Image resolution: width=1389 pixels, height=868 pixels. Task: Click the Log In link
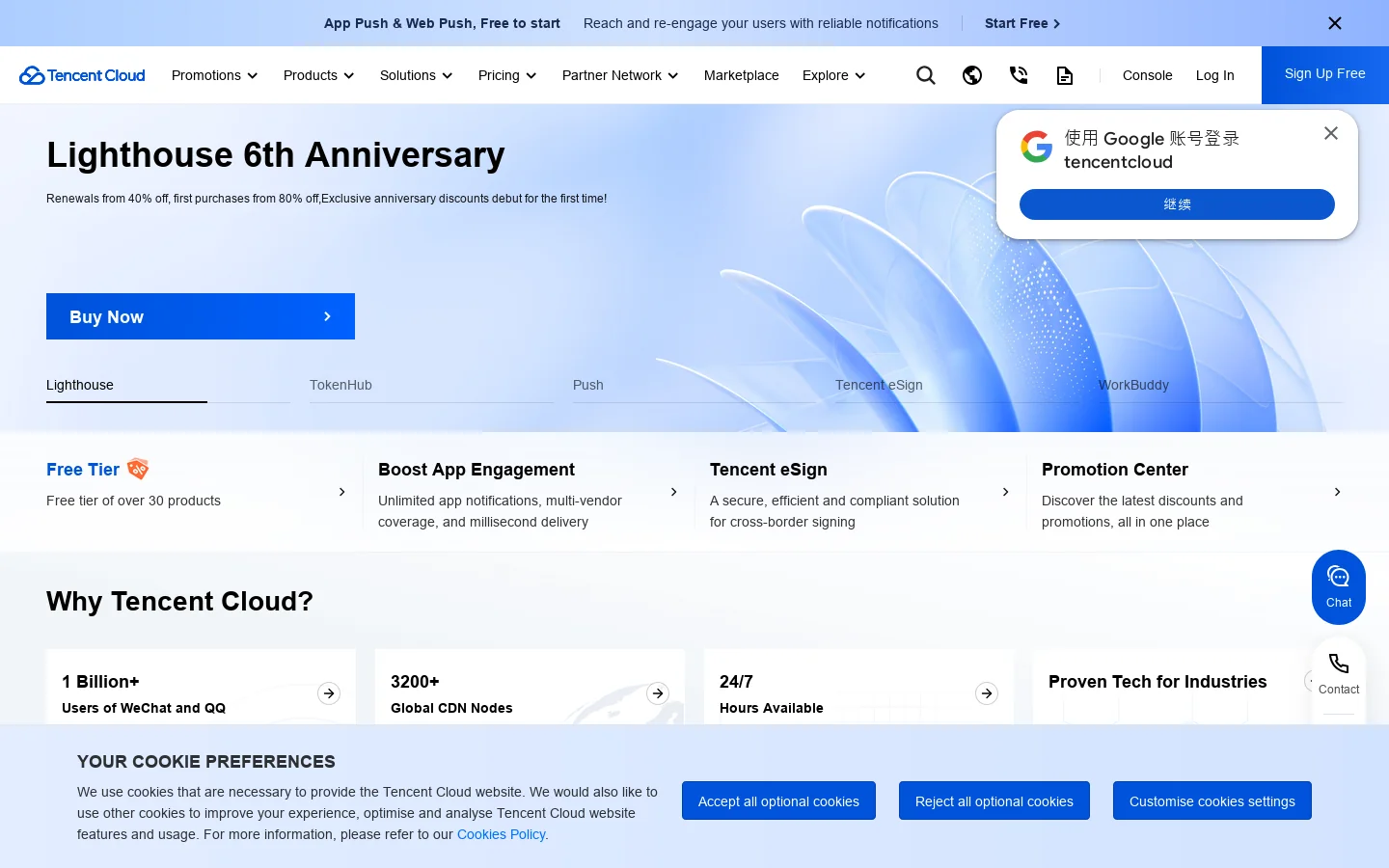[1215, 75]
